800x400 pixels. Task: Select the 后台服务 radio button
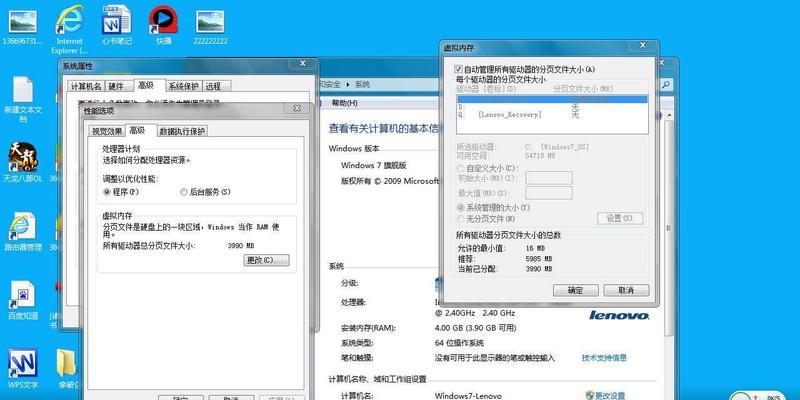pyautogui.click(x=184, y=192)
